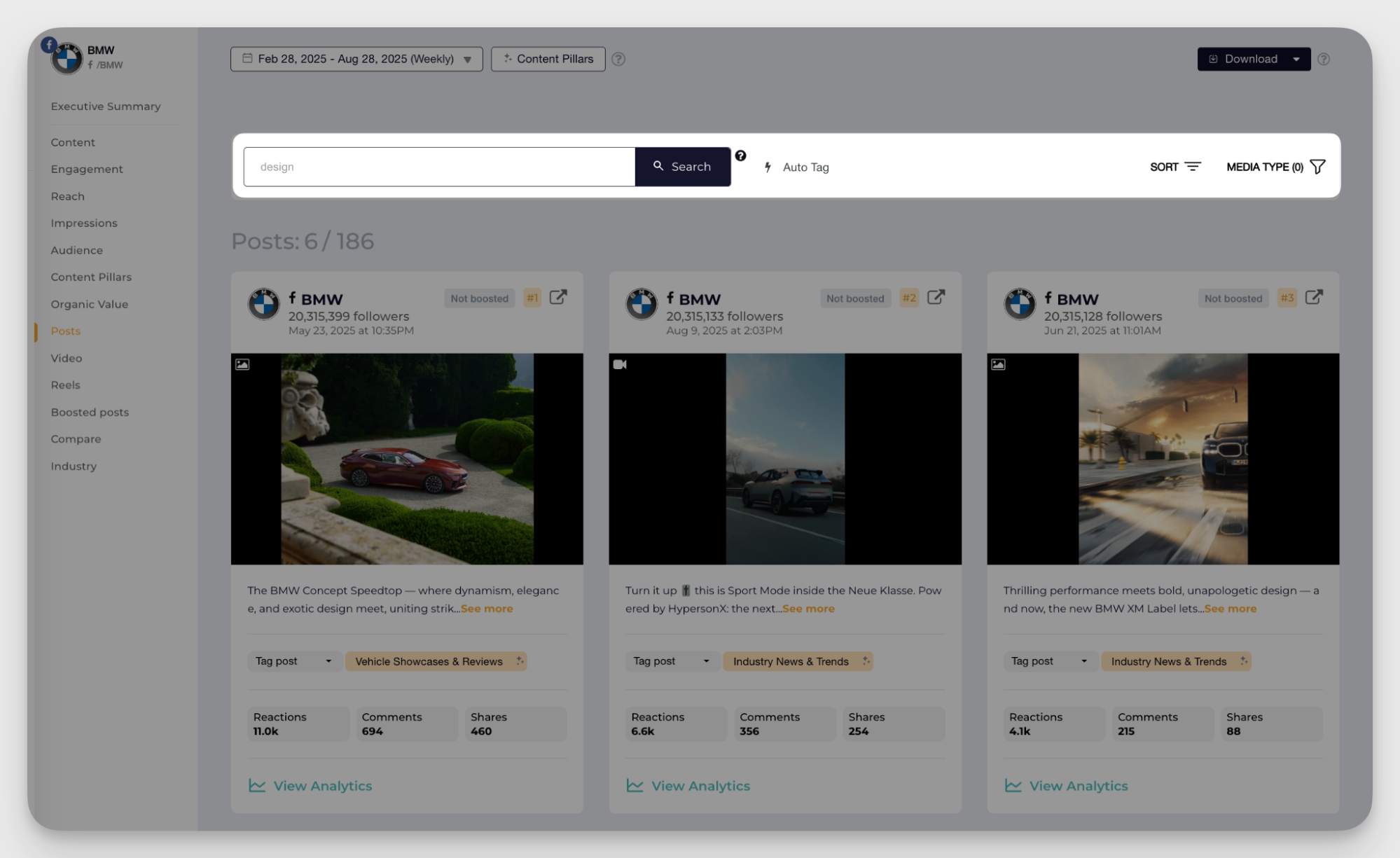Open Tag post dropdown on third post
The image size is (1400, 858).
pyautogui.click(x=1048, y=661)
